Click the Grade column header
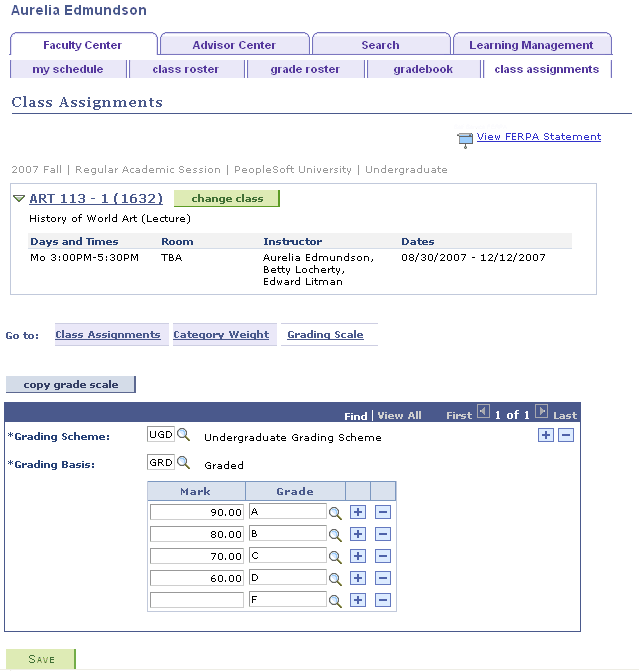The image size is (639, 671). 295,491
